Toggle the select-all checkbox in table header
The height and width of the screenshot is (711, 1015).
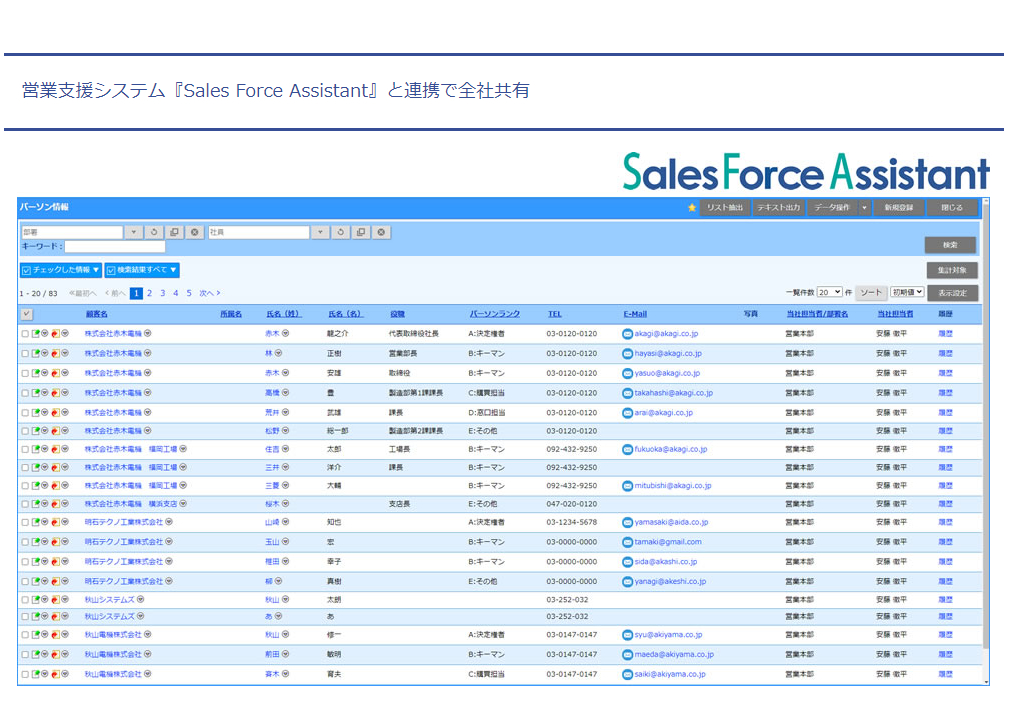coord(26,314)
